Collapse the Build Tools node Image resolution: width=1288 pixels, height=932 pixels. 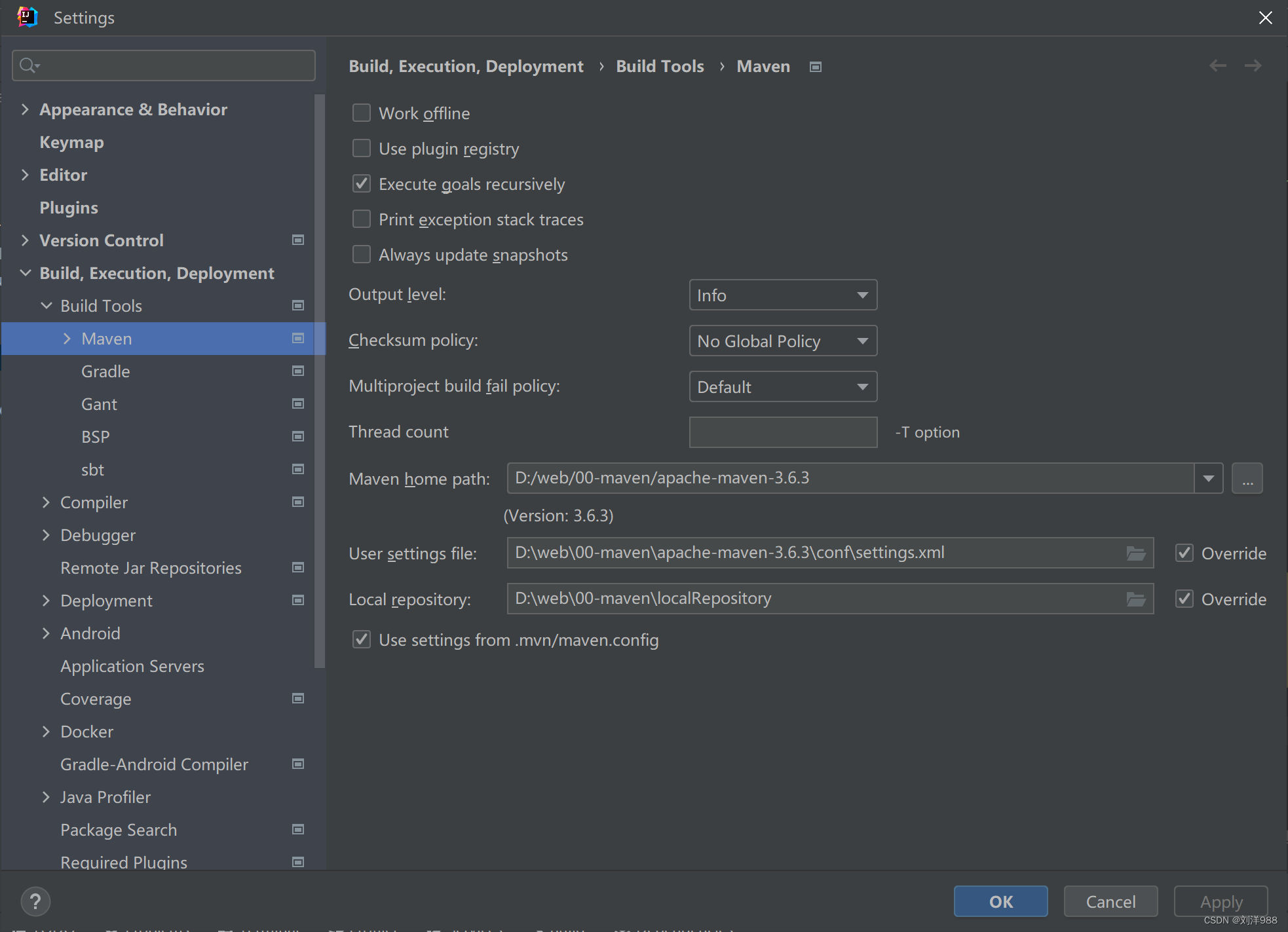pyautogui.click(x=46, y=306)
